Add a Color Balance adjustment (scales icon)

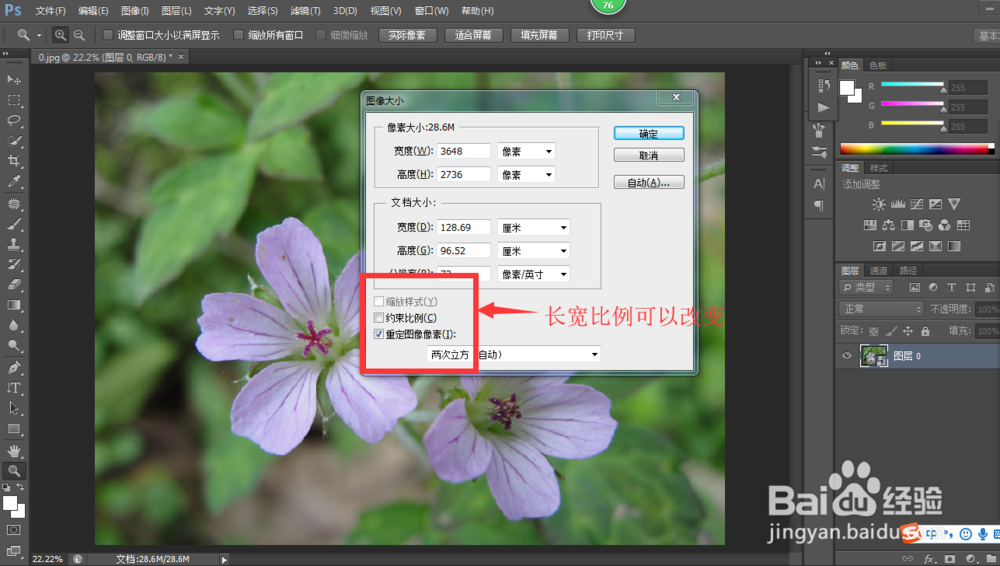[888, 225]
